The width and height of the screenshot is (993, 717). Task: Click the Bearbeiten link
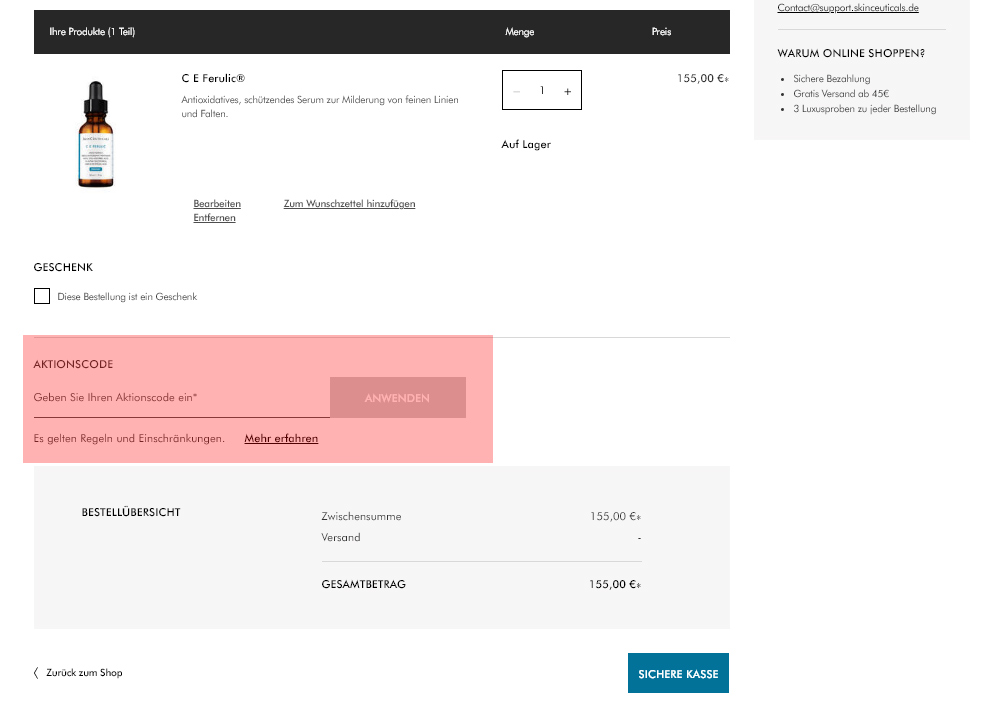point(217,203)
